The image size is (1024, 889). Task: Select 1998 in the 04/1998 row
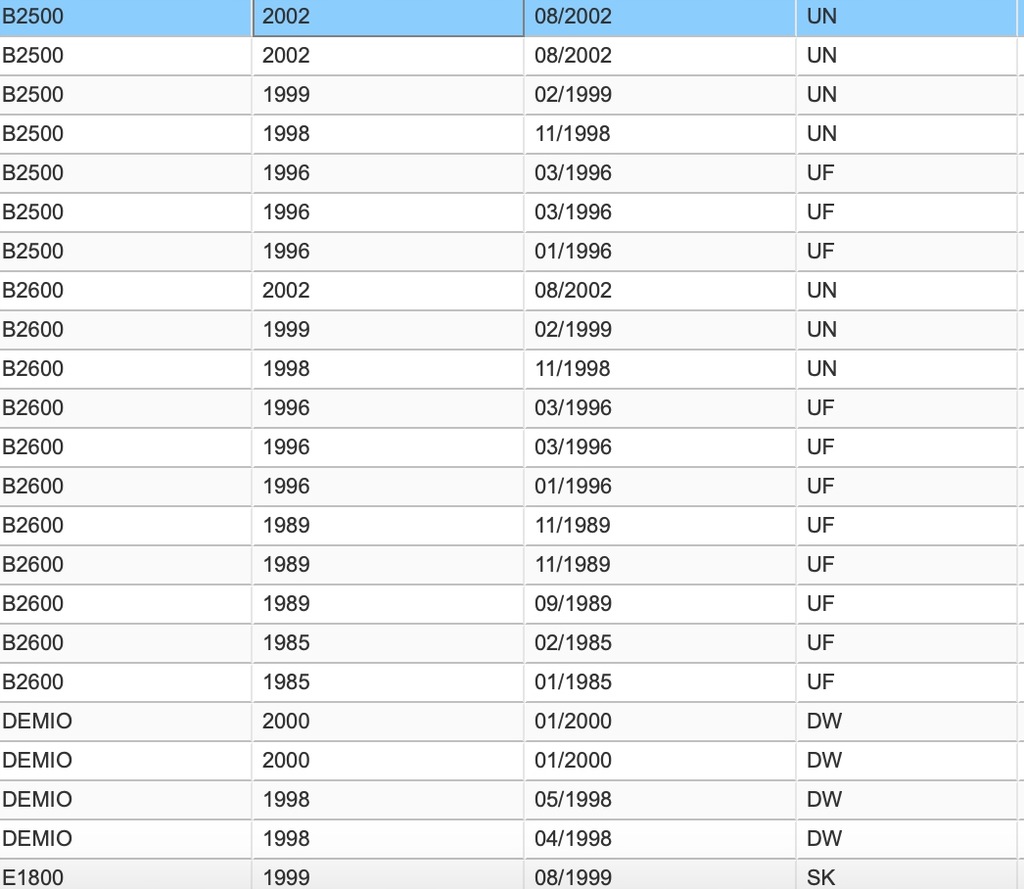[388, 839]
